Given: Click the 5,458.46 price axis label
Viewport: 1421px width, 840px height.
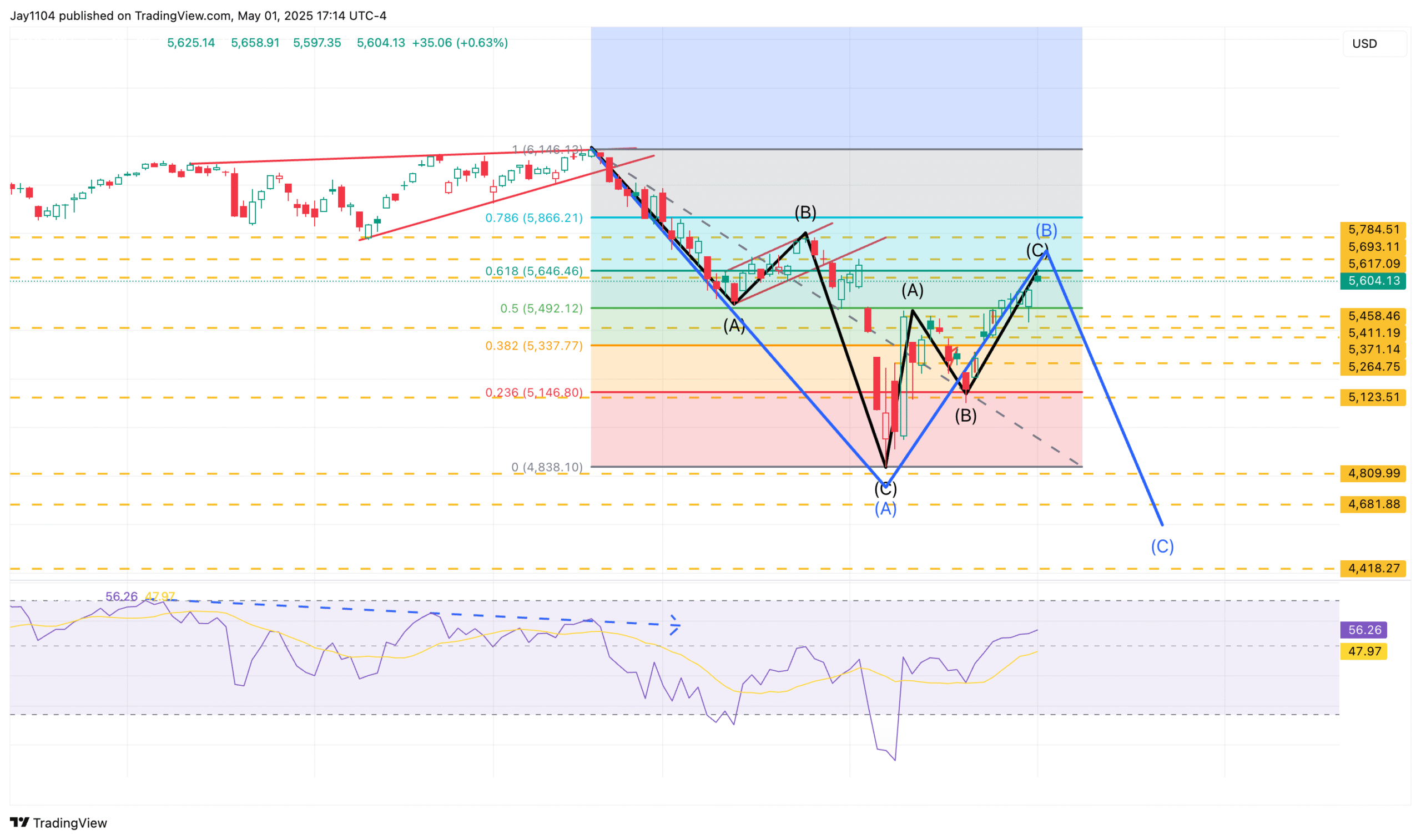Looking at the screenshot, I should pos(1373,316).
